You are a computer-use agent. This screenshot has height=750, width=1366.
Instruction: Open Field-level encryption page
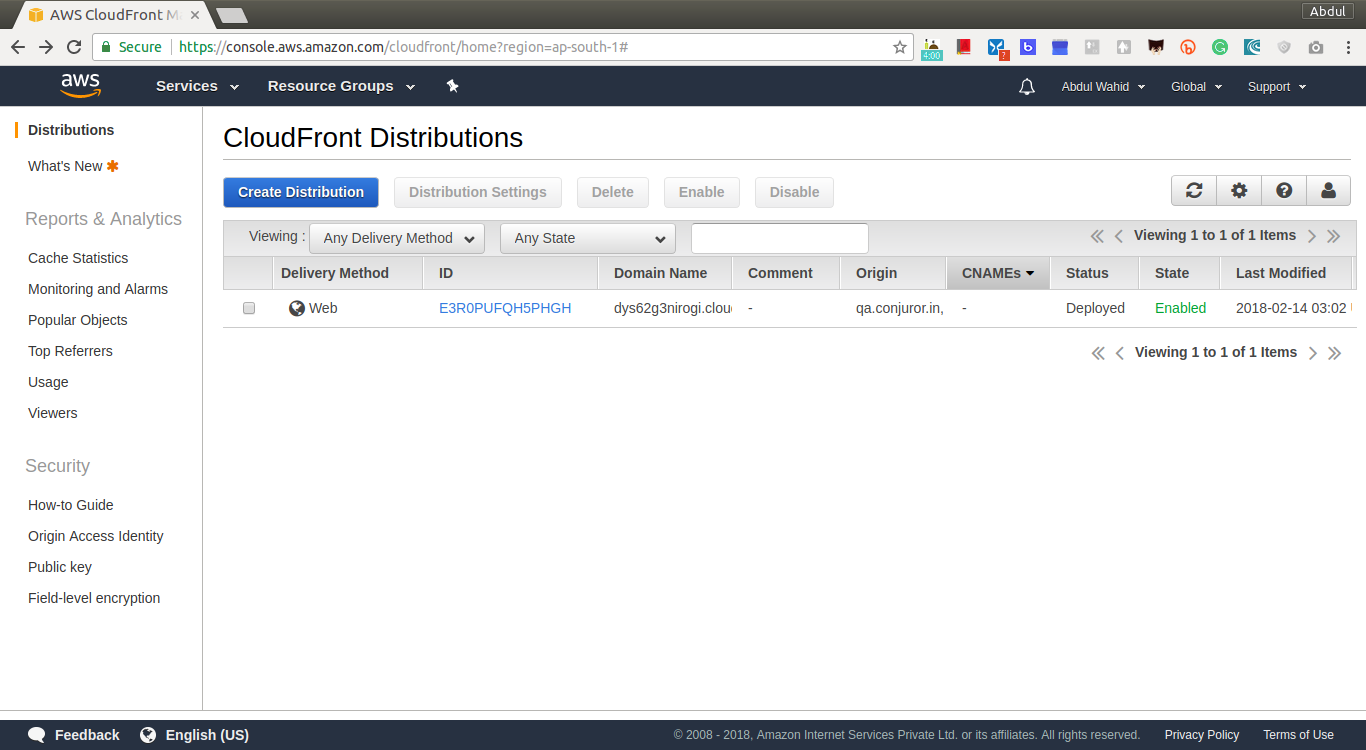click(94, 598)
